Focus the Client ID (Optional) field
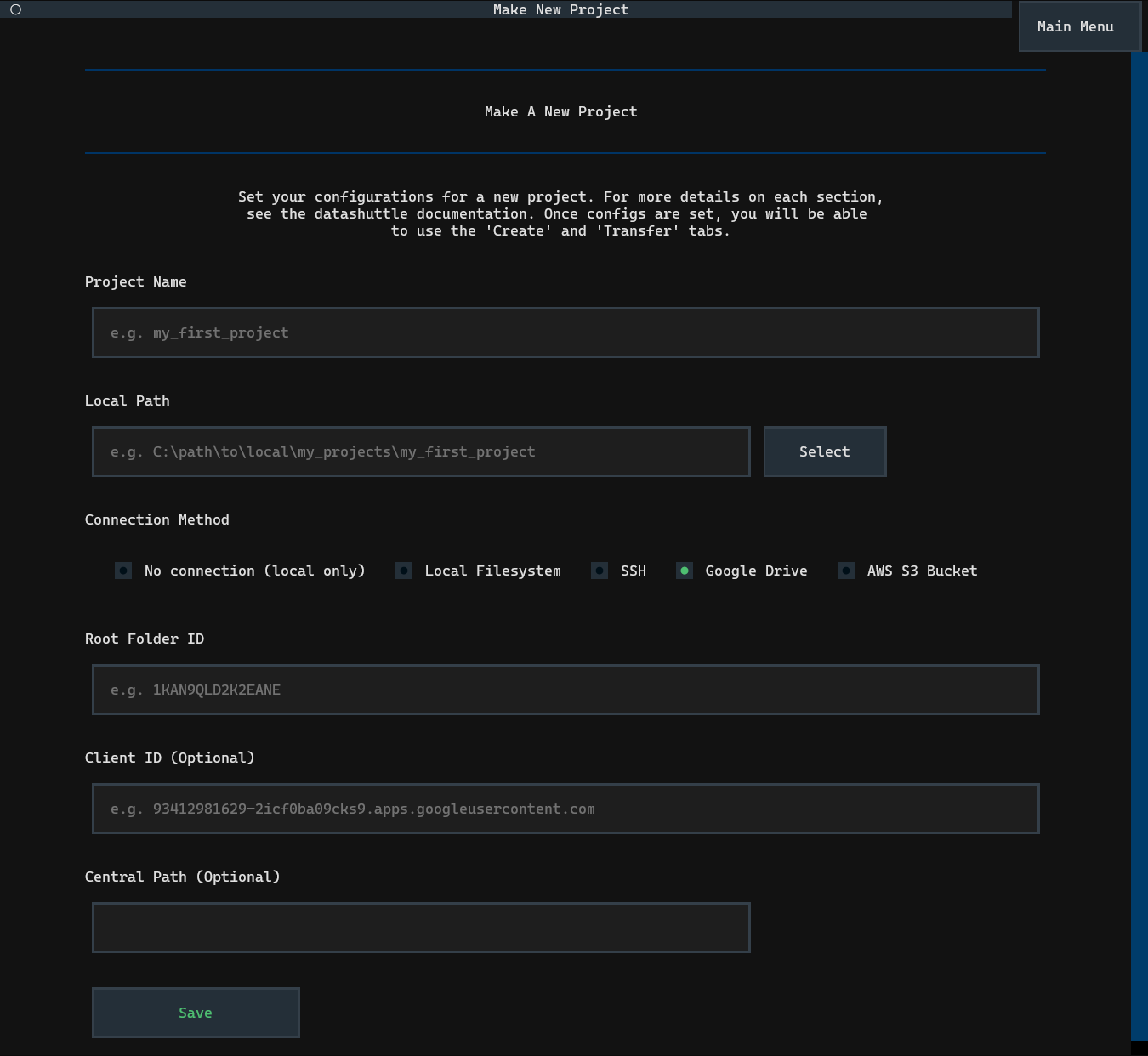 point(565,809)
